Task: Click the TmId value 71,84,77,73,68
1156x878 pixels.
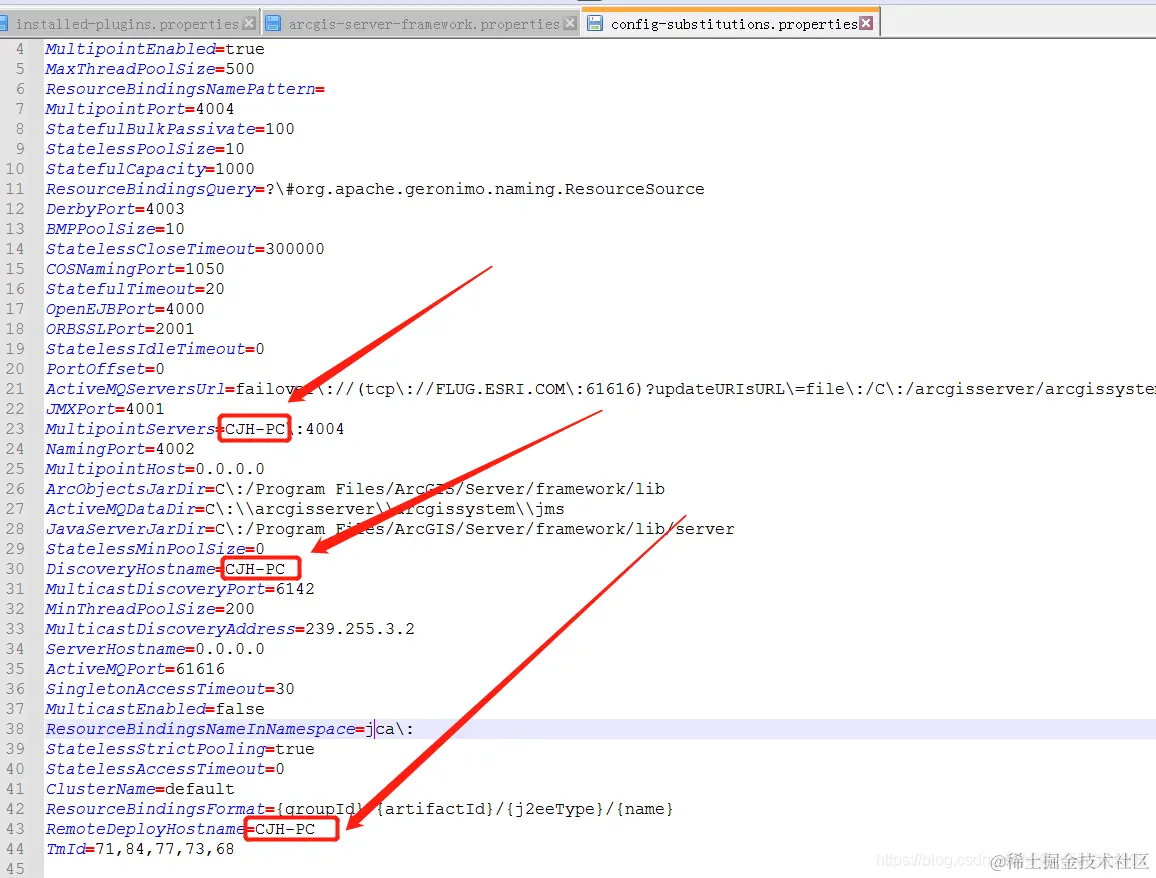Action: (165, 849)
